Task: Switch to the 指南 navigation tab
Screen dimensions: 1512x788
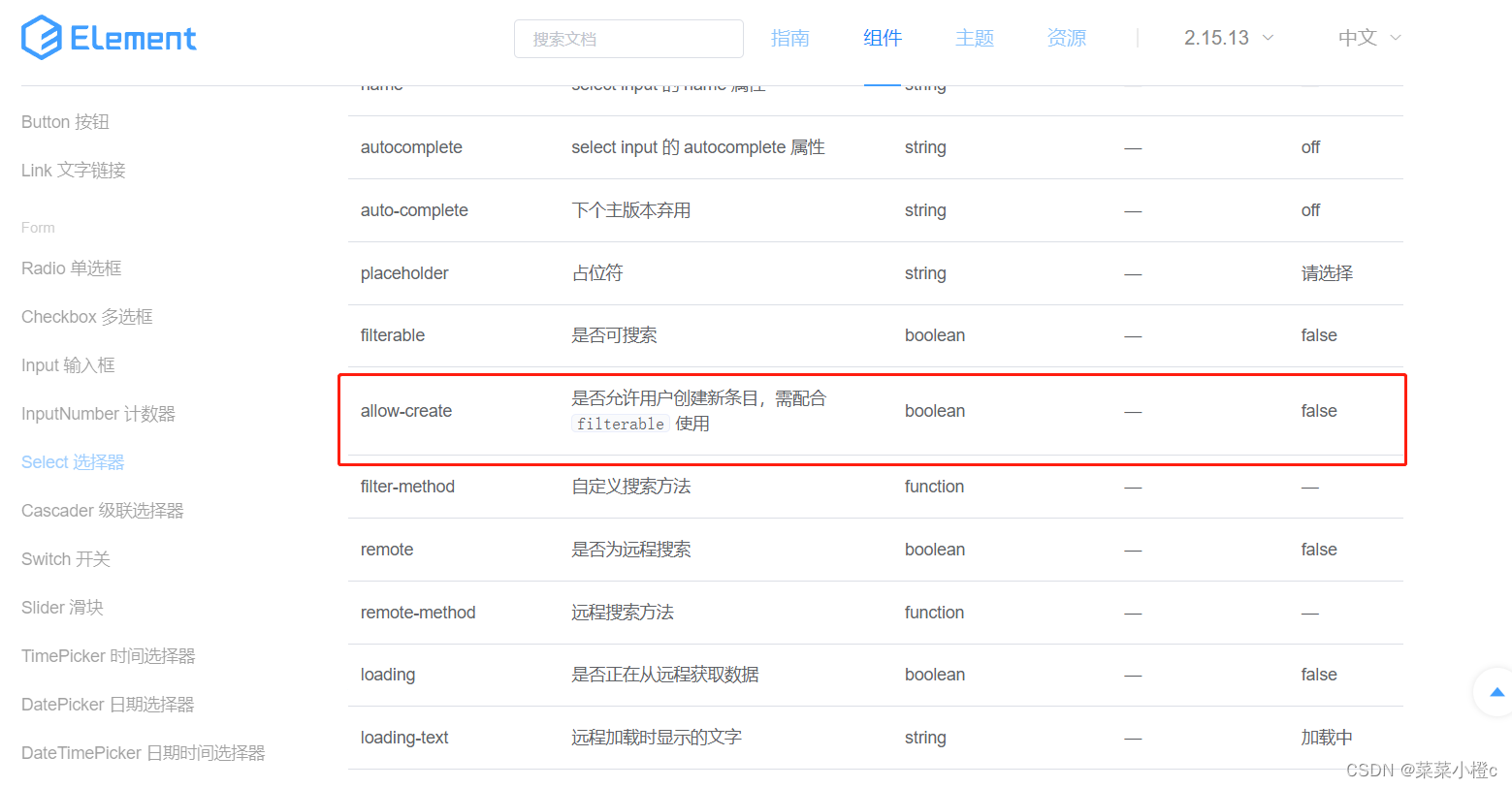Action: [x=790, y=38]
